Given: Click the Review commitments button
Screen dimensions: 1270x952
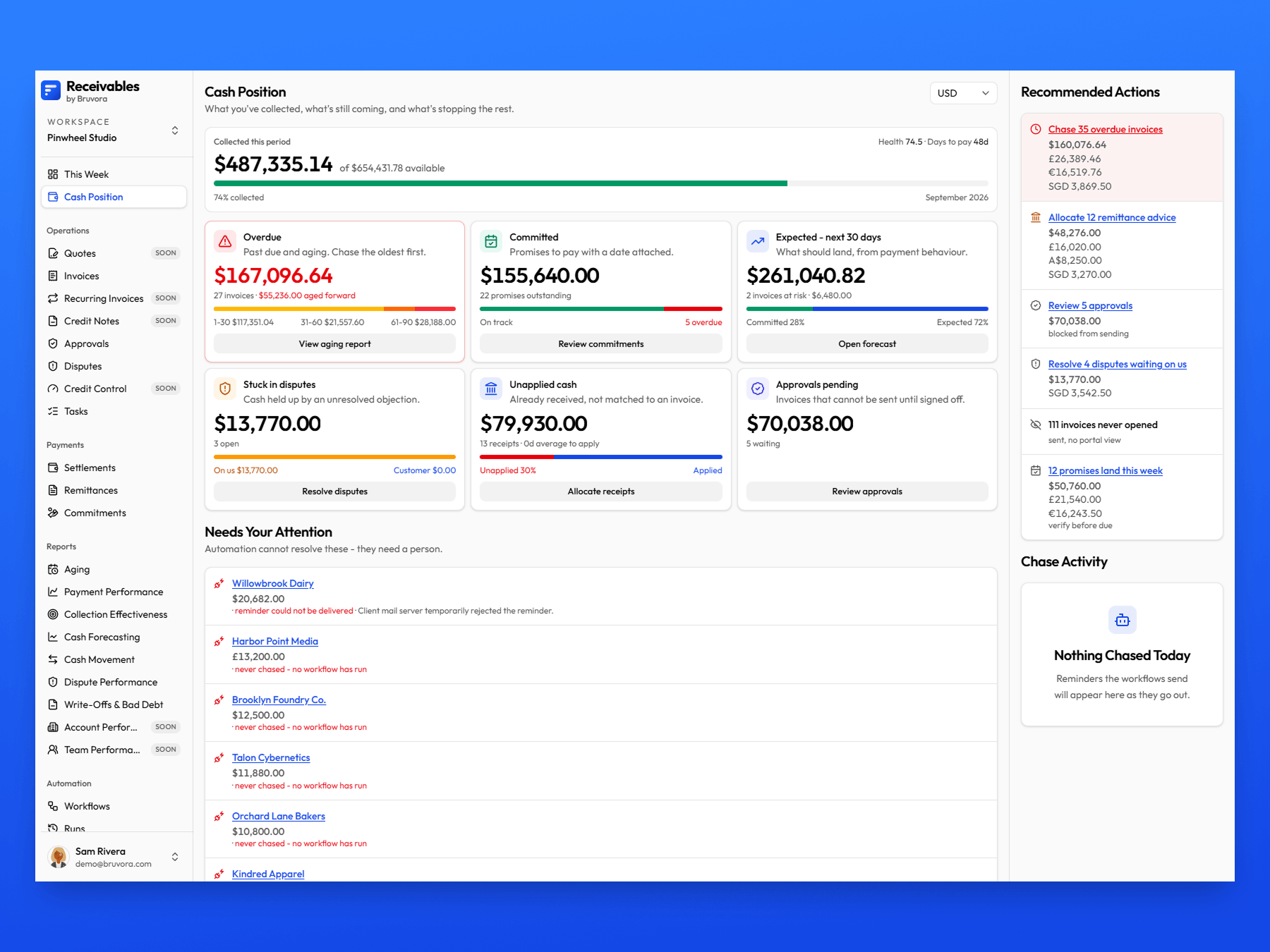Looking at the screenshot, I should point(601,344).
